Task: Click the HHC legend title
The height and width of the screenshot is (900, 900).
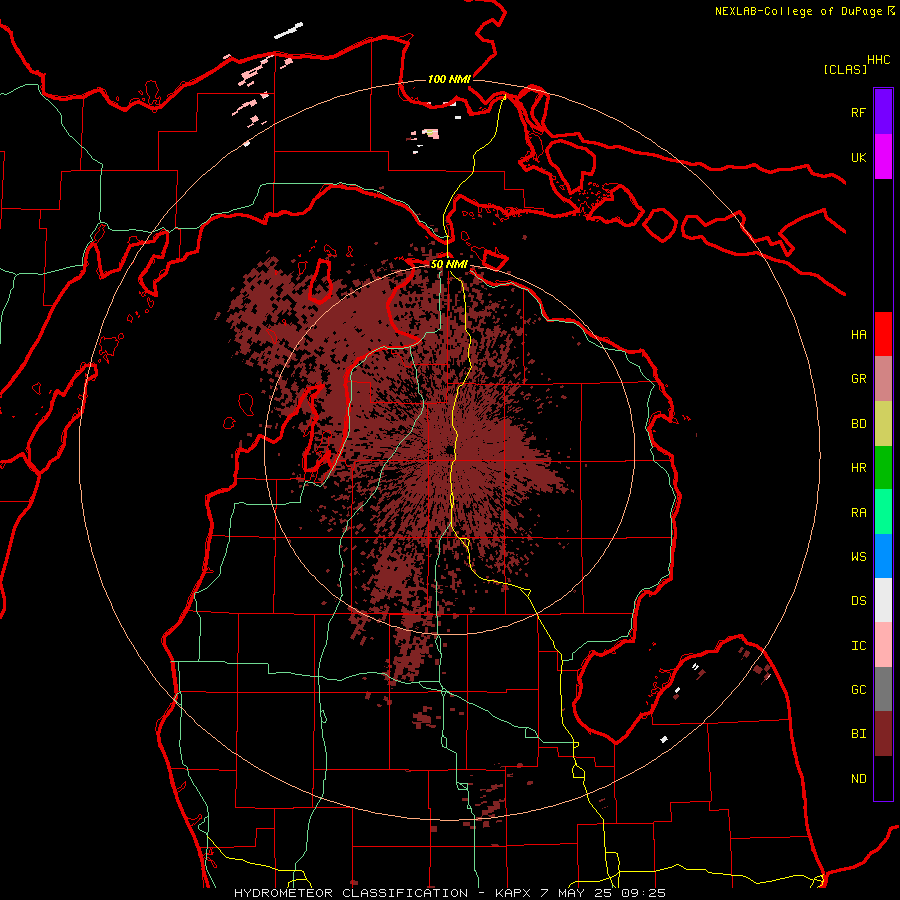Action: pyautogui.click(x=878, y=60)
